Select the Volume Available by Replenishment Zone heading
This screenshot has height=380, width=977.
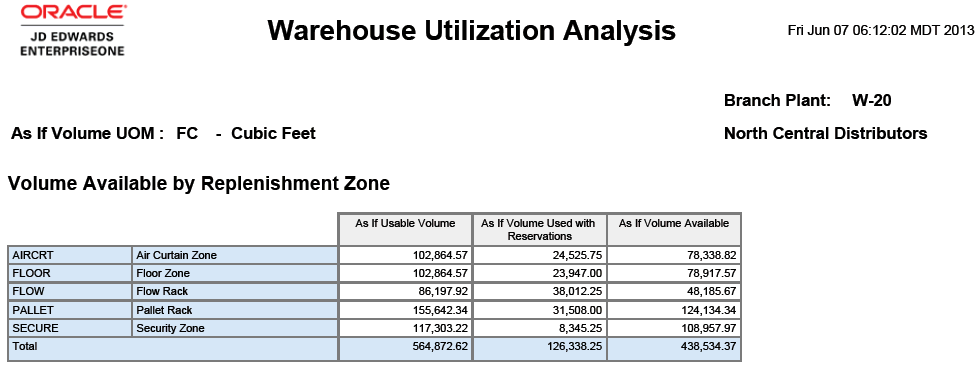[199, 184]
